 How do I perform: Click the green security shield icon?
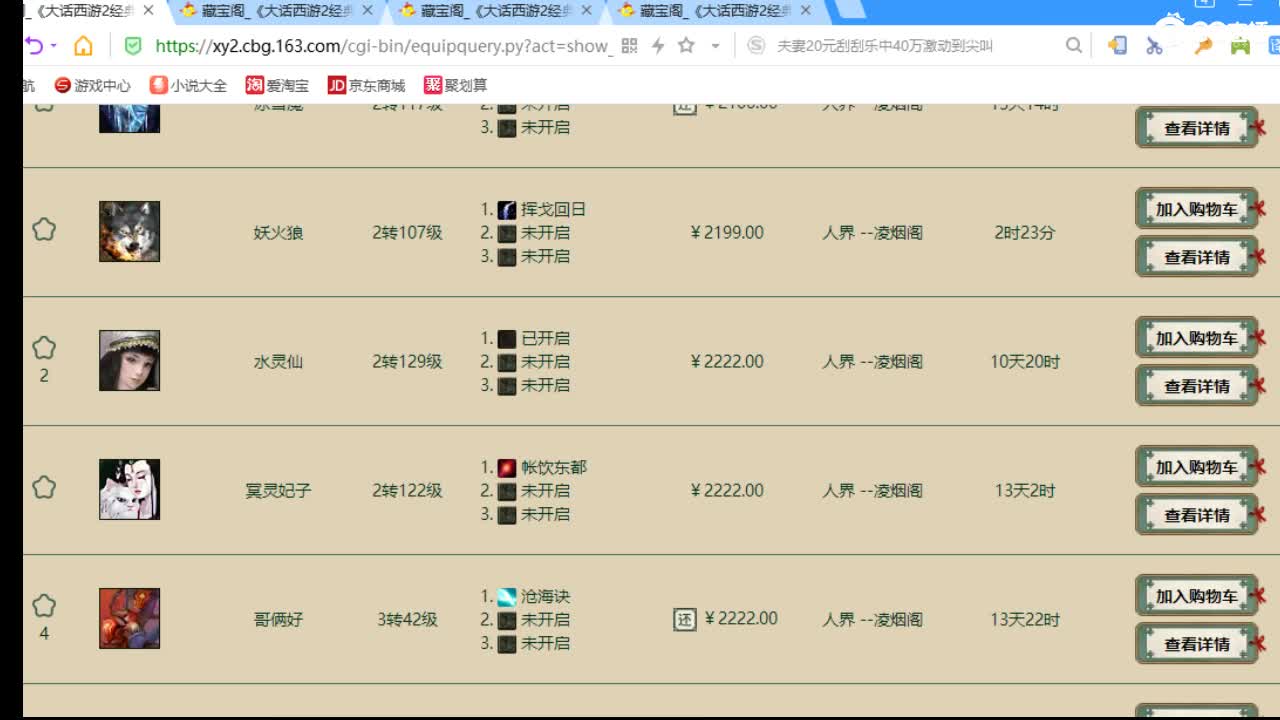point(132,46)
